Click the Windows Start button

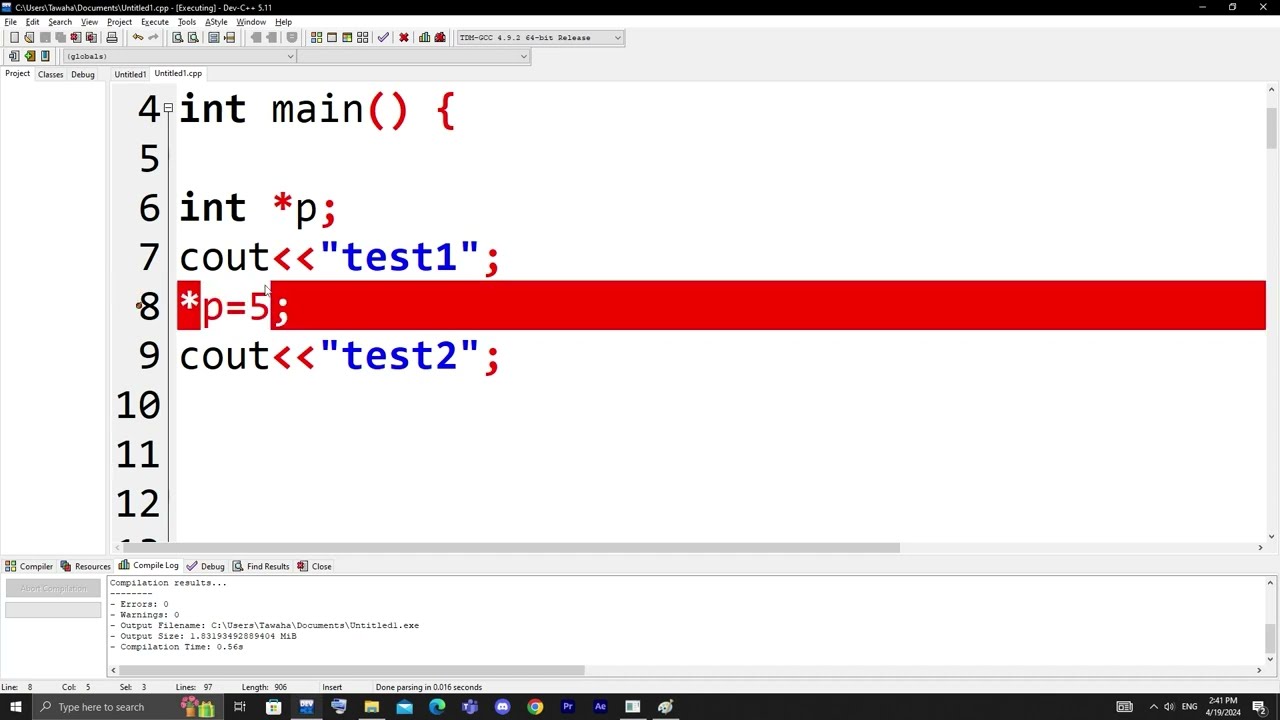pyautogui.click(x=15, y=707)
